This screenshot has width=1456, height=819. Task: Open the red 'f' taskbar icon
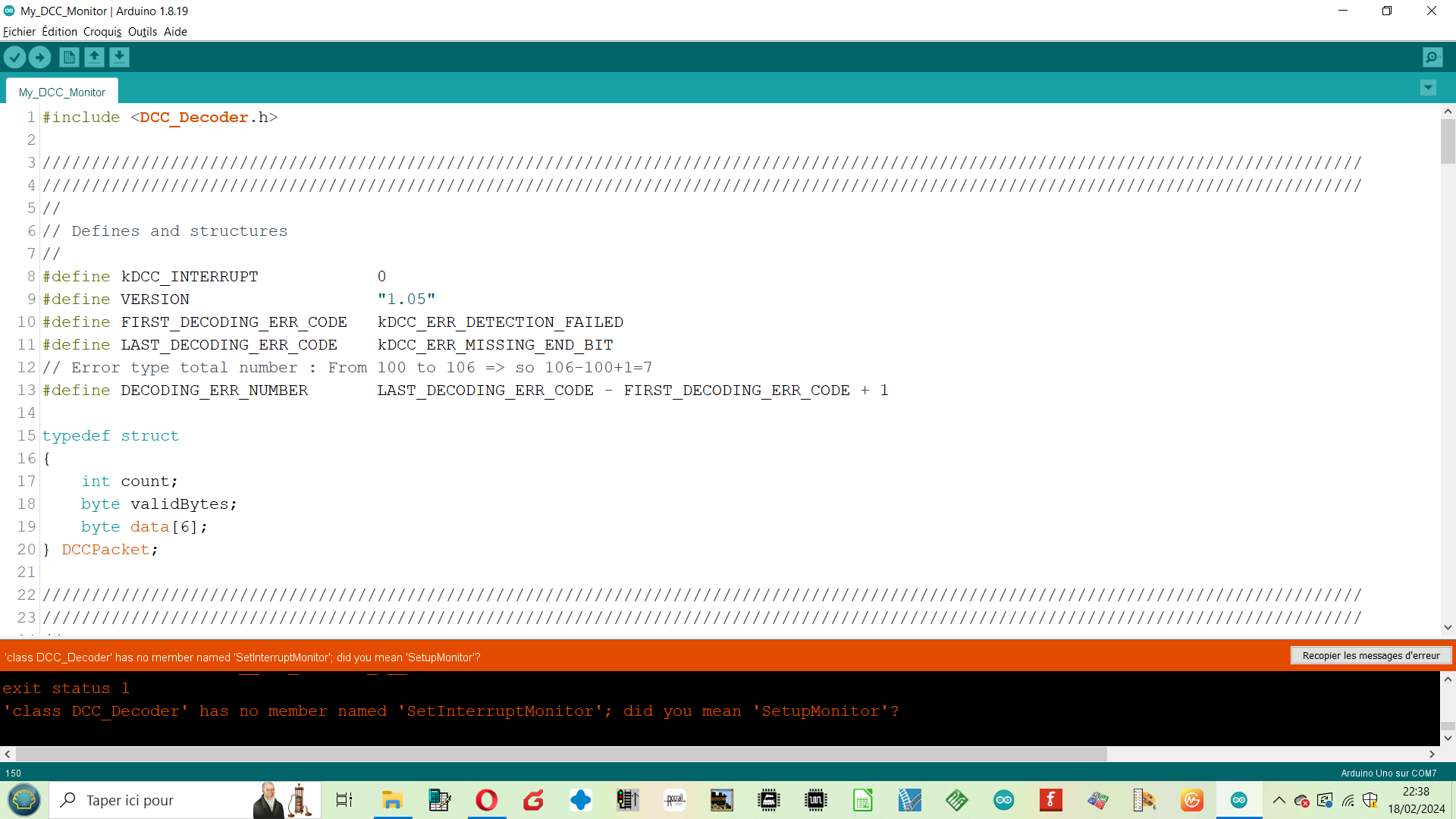[x=1051, y=800]
